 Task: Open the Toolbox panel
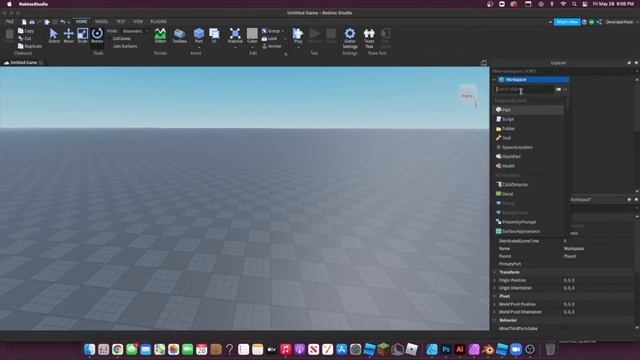pyautogui.click(x=179, y=35)
